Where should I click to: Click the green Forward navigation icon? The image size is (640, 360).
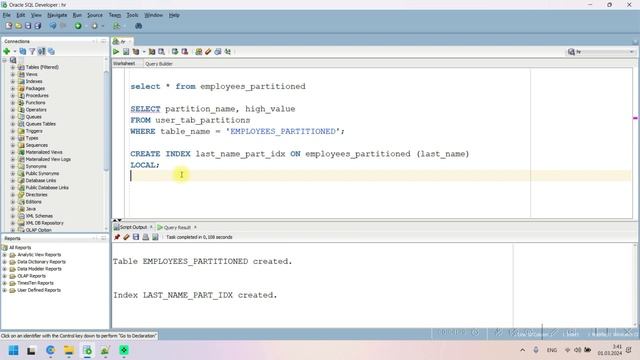78,26
